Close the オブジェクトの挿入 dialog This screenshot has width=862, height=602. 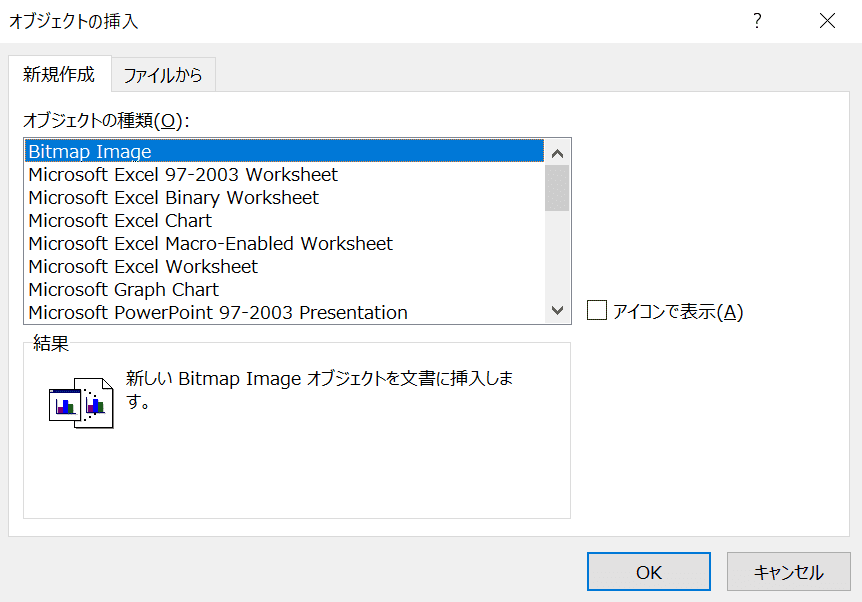(x=827, y=21)
